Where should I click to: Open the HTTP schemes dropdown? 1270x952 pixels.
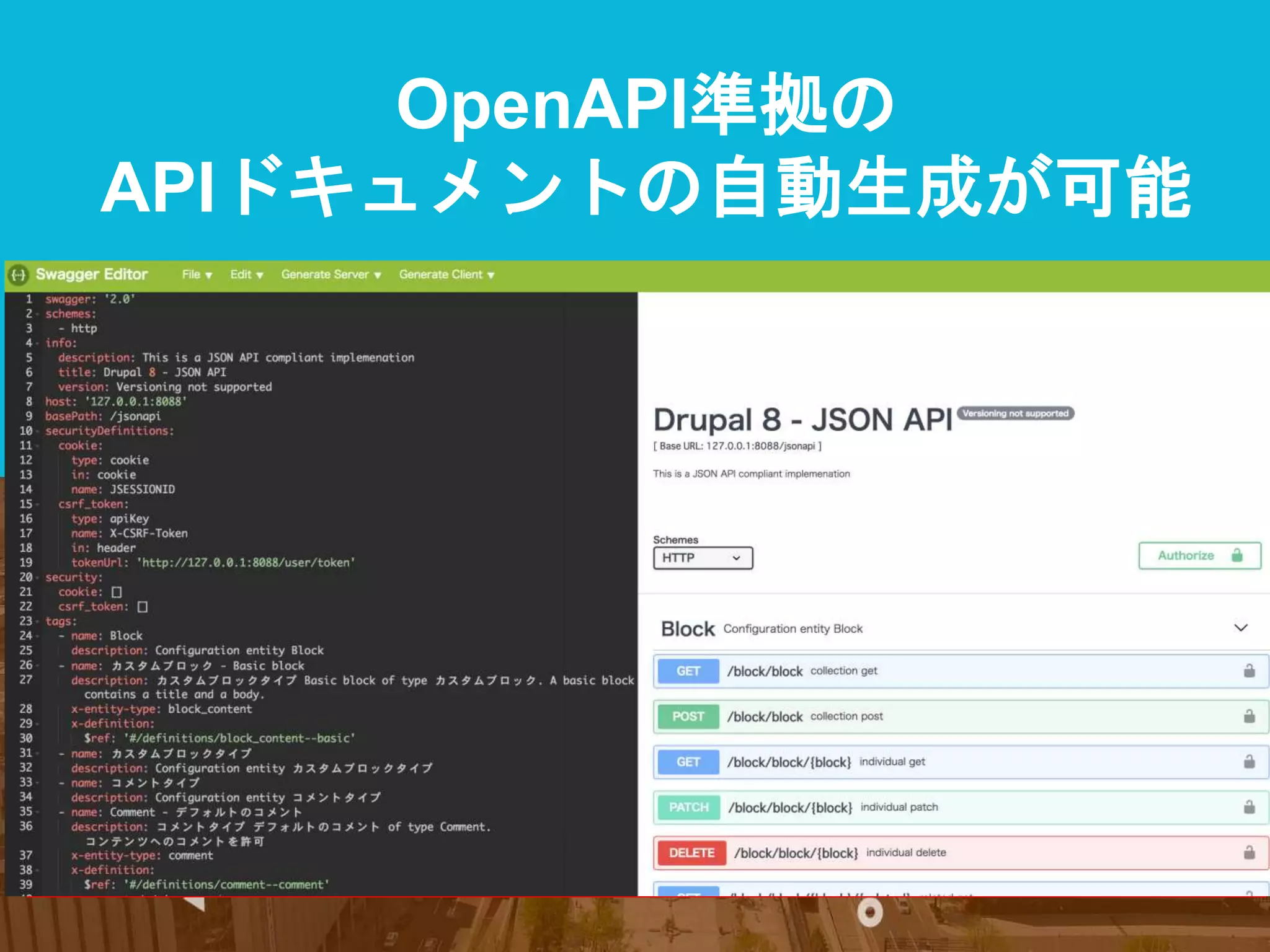pyautogui.click(x=703, y=558)
